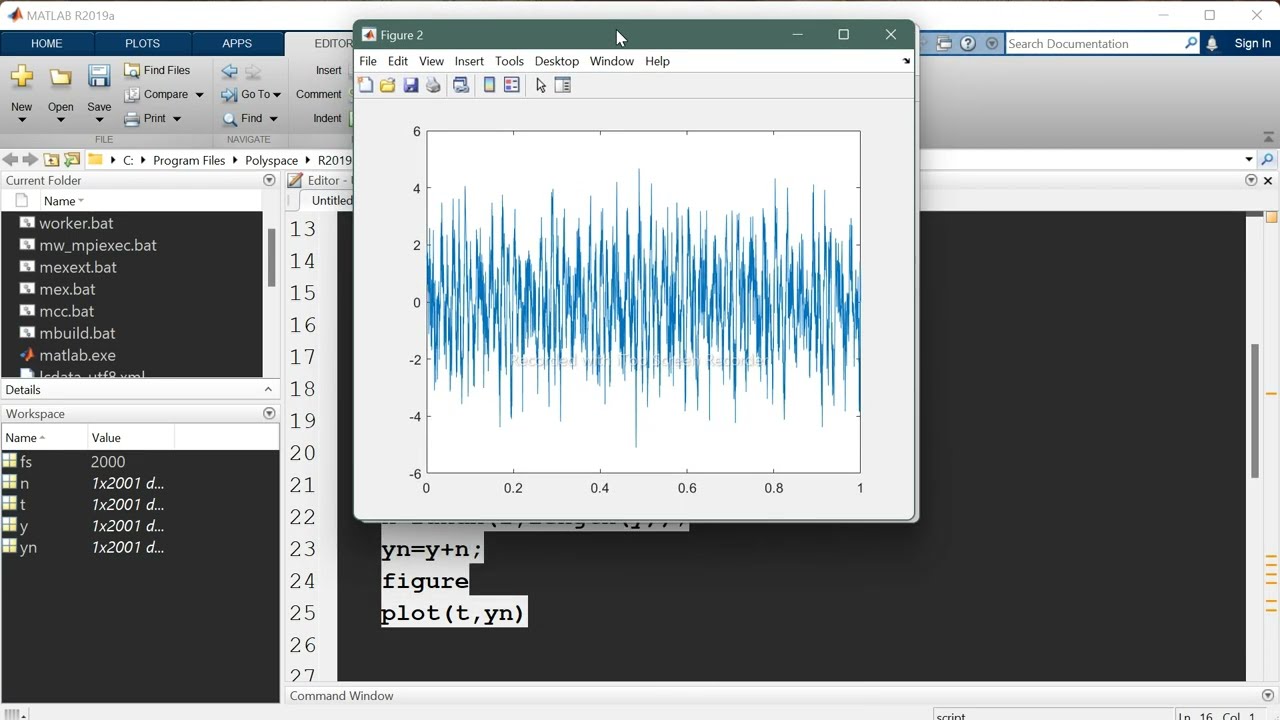Click New Figure icon in Figure 2 toolbar
The image size is (1280, 720).
click(366, 86)
